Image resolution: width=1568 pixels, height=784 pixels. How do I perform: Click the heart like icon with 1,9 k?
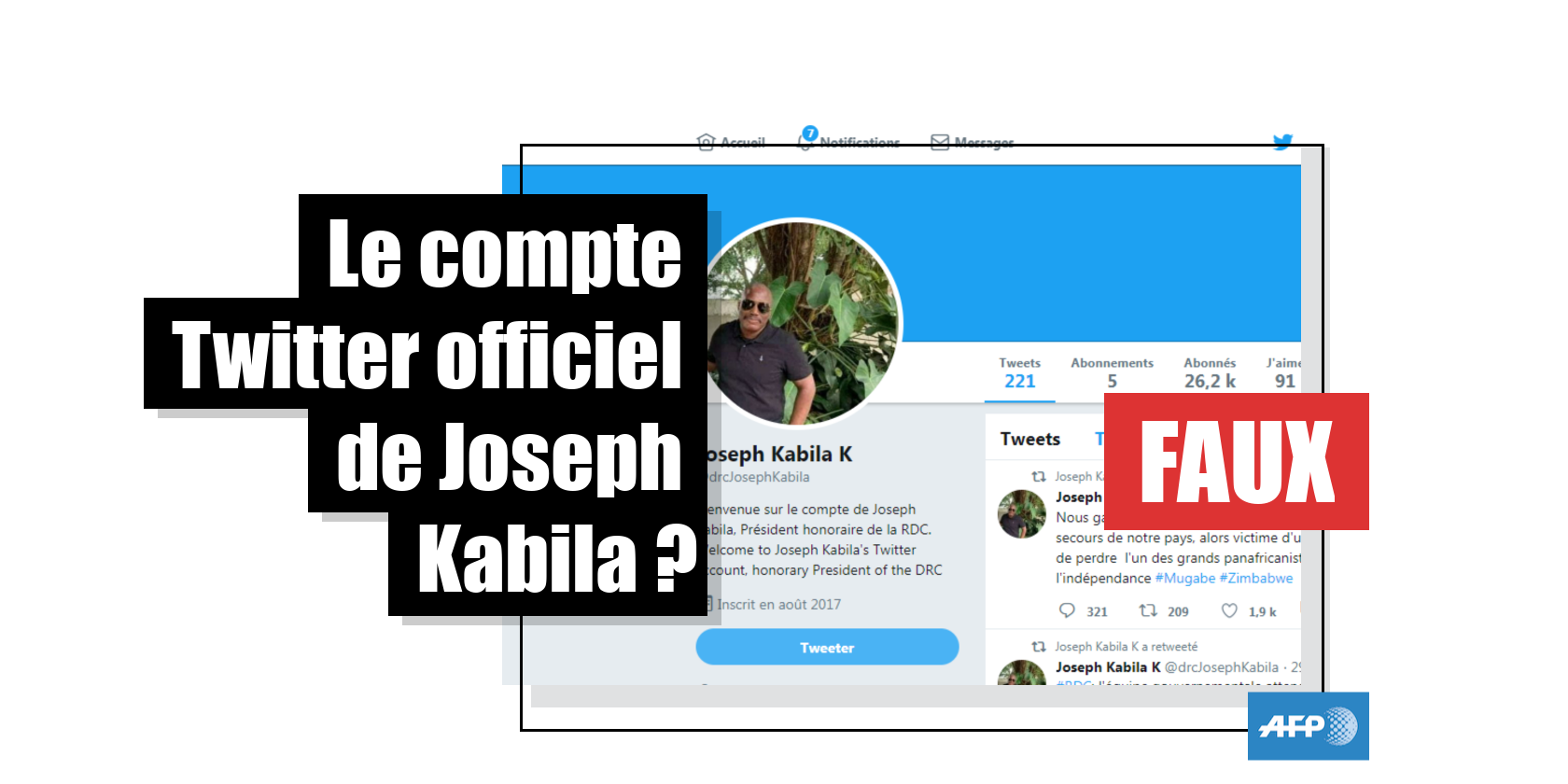[1230, 611]
